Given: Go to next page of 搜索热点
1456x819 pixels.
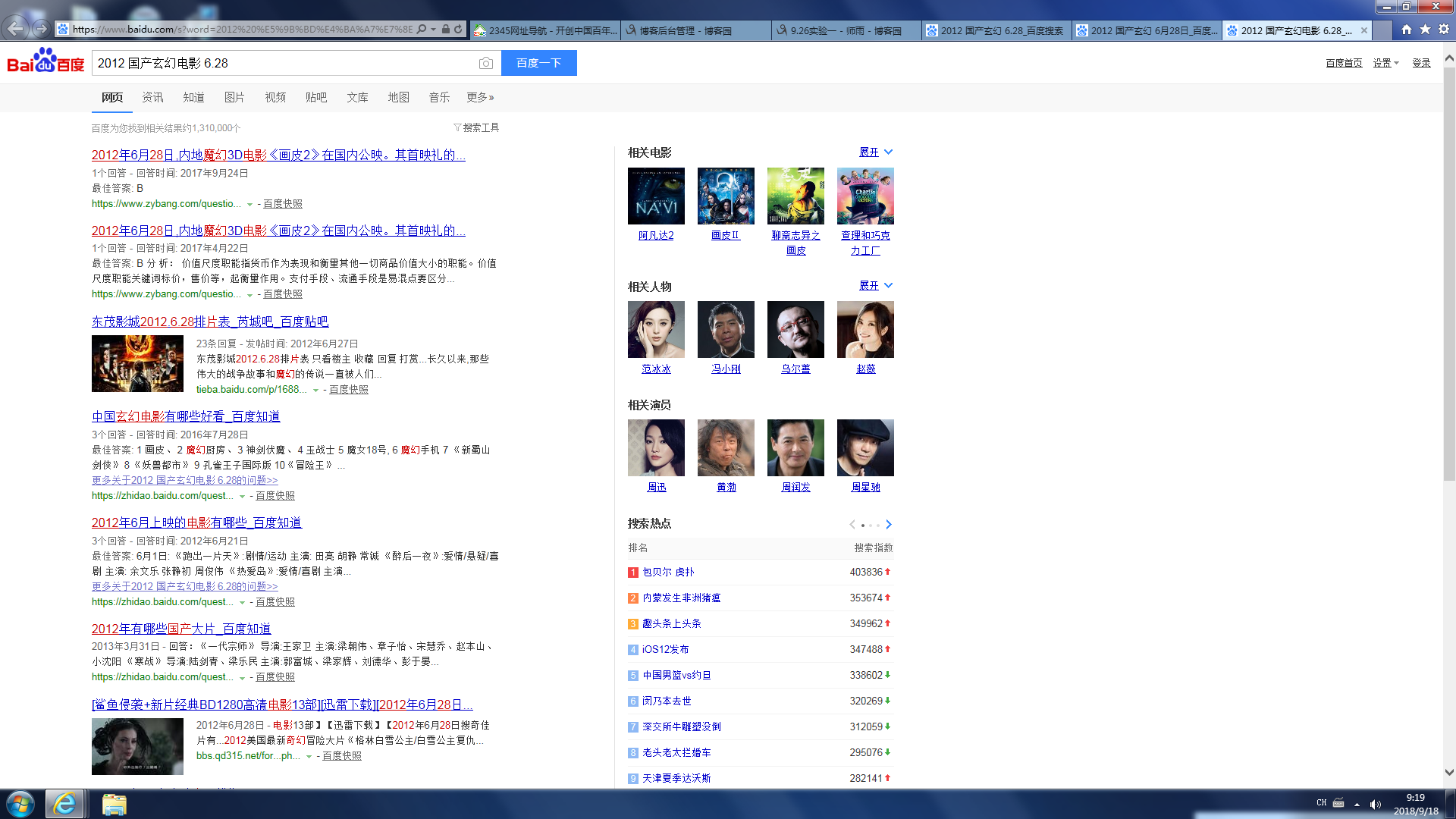Looking at the screenshot, I should point(889,525).
